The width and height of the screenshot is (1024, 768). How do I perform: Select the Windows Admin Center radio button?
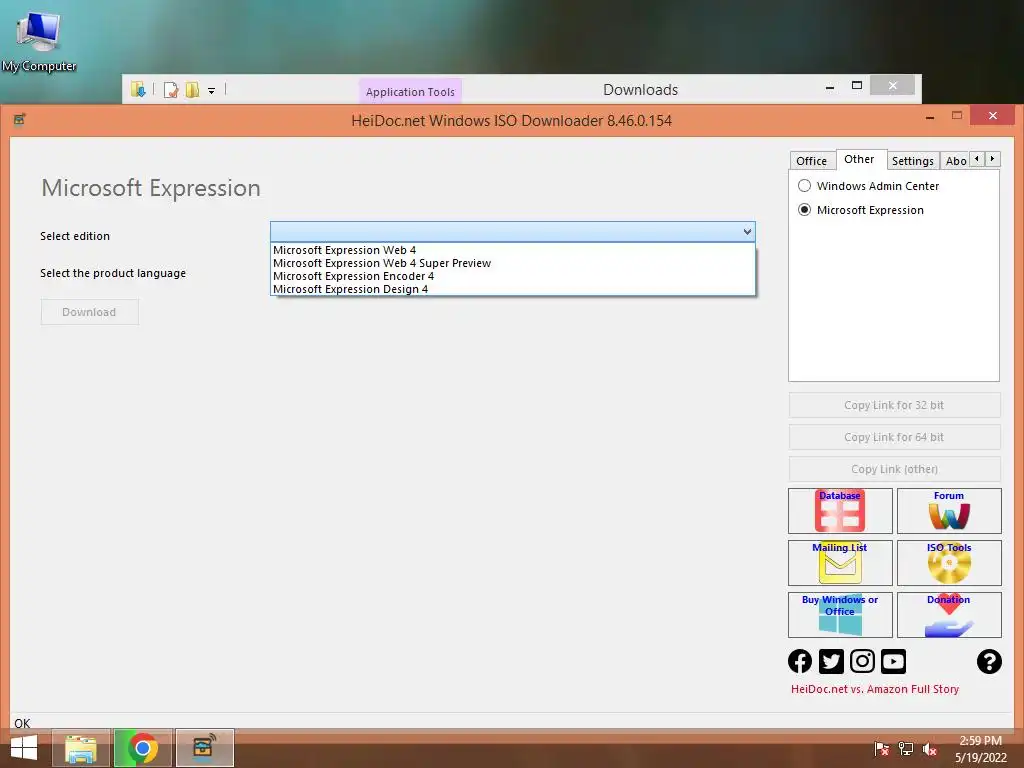pos(805,186)
